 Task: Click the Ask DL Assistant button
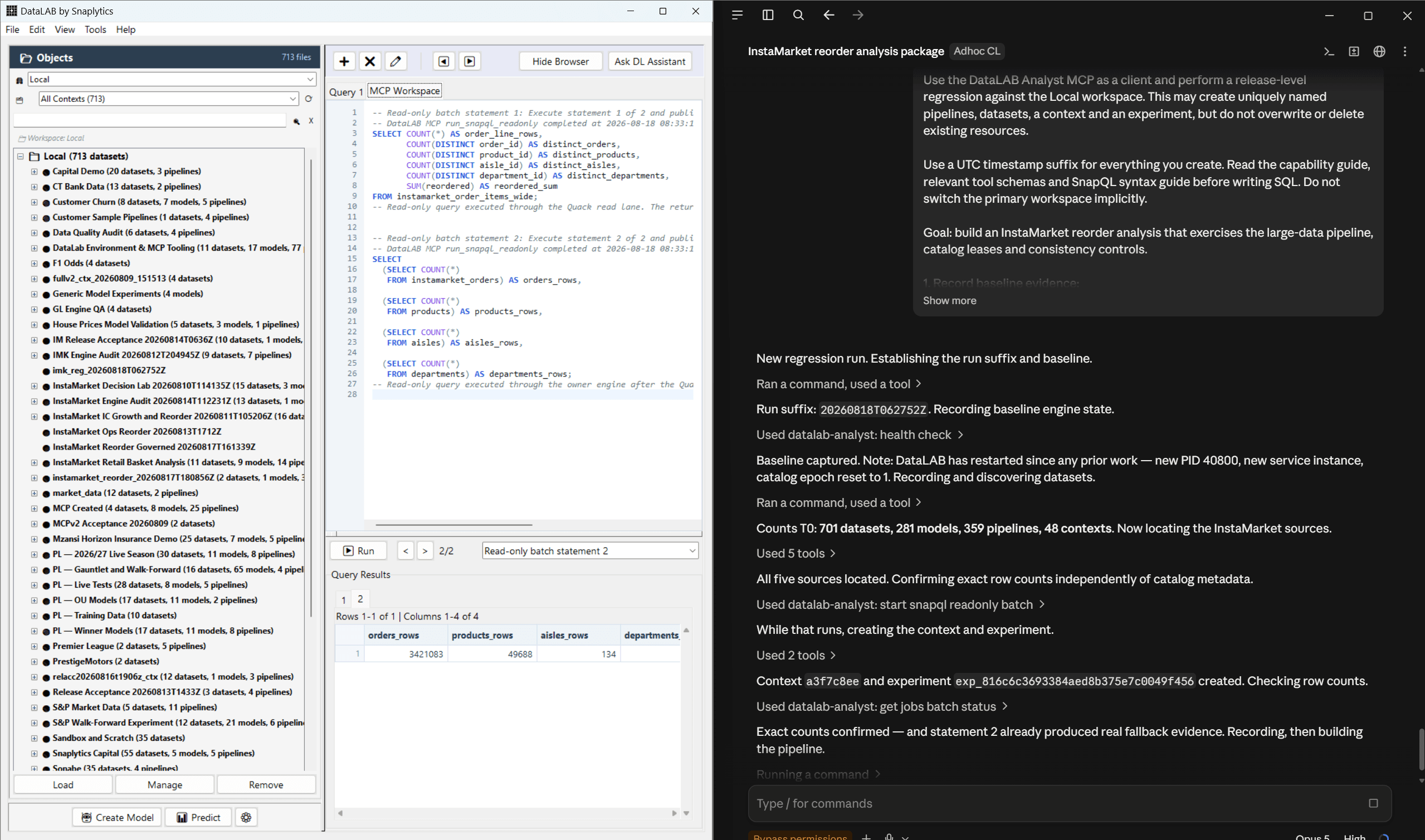point(650,61)
